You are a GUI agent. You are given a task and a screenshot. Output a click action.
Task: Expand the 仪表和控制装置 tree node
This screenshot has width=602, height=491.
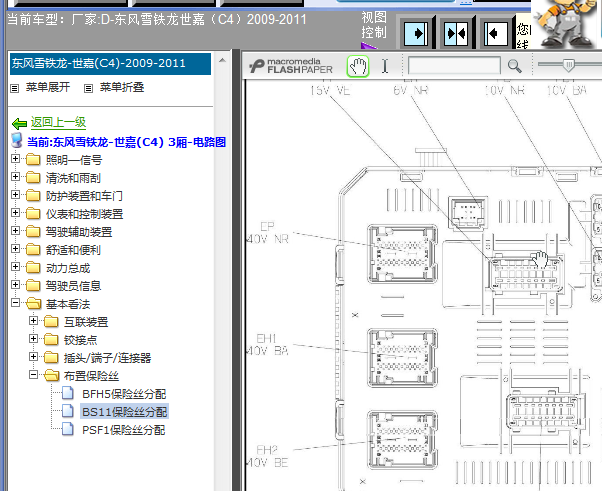click(x=15, y=213)
